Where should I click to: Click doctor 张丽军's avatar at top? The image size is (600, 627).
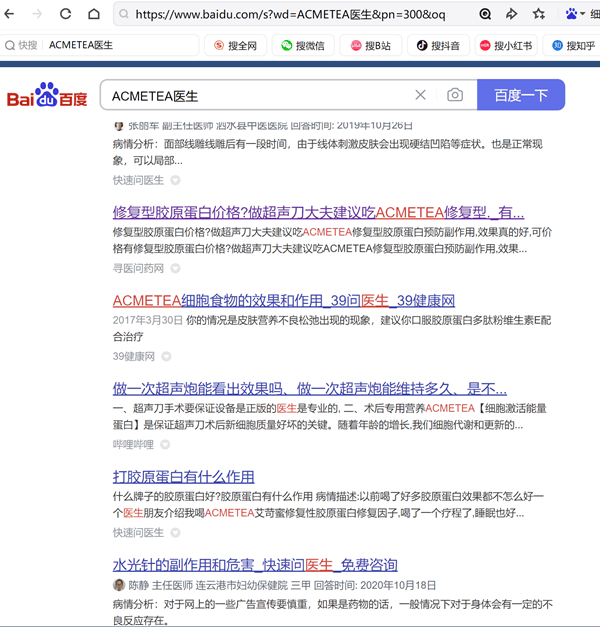[x=119, y=126]
